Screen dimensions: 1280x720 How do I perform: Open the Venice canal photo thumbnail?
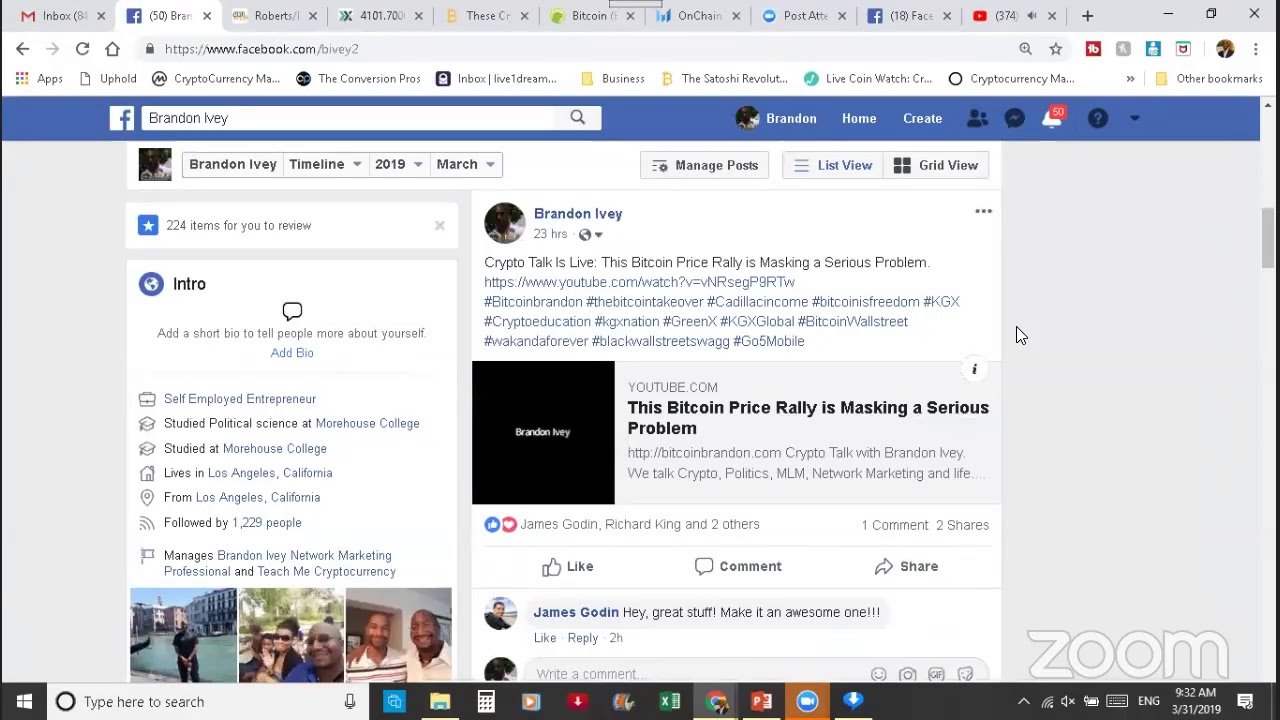pos(183,636)
